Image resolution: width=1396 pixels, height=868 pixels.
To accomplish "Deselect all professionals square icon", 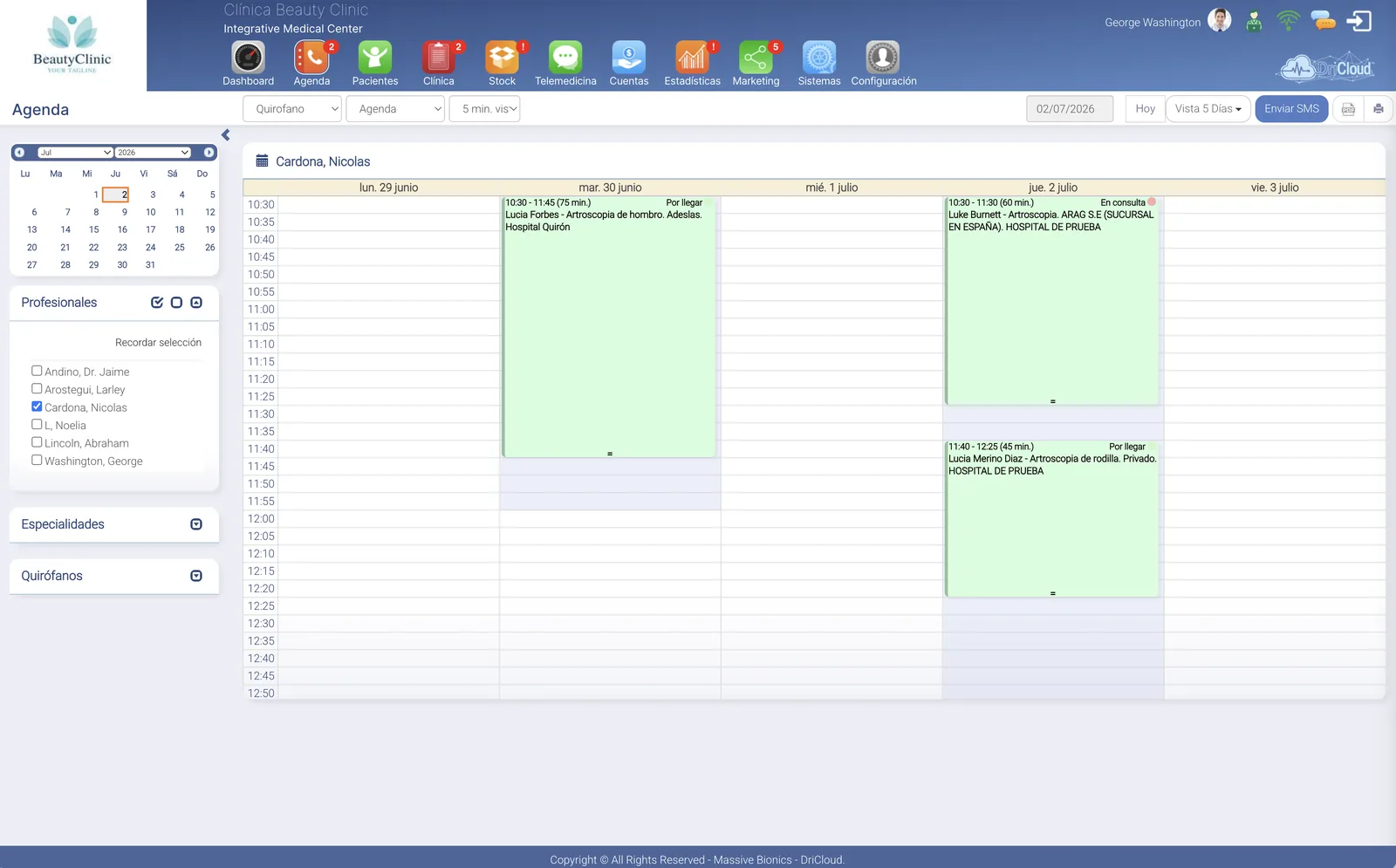I will (176, 303).
